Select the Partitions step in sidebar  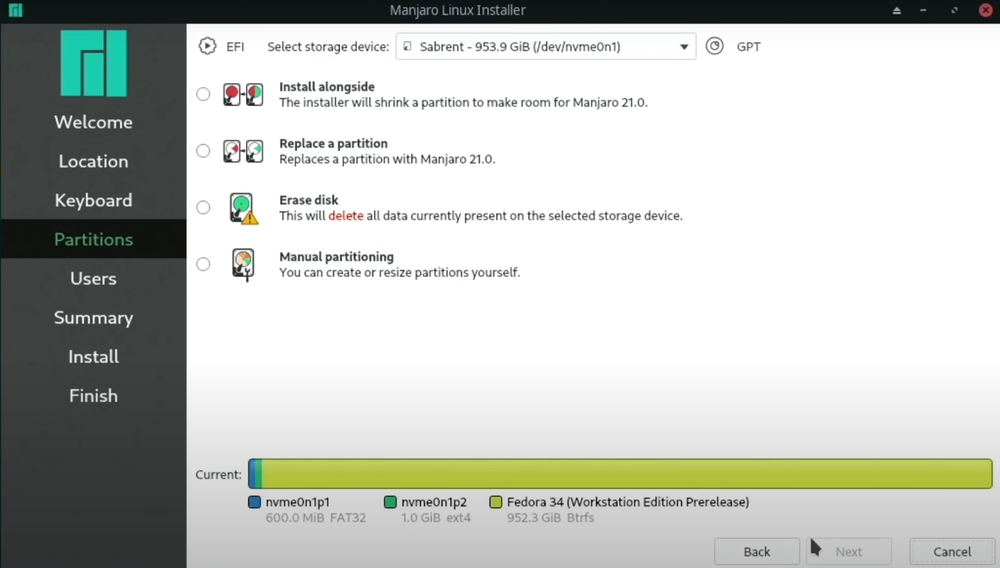[93, 239]
